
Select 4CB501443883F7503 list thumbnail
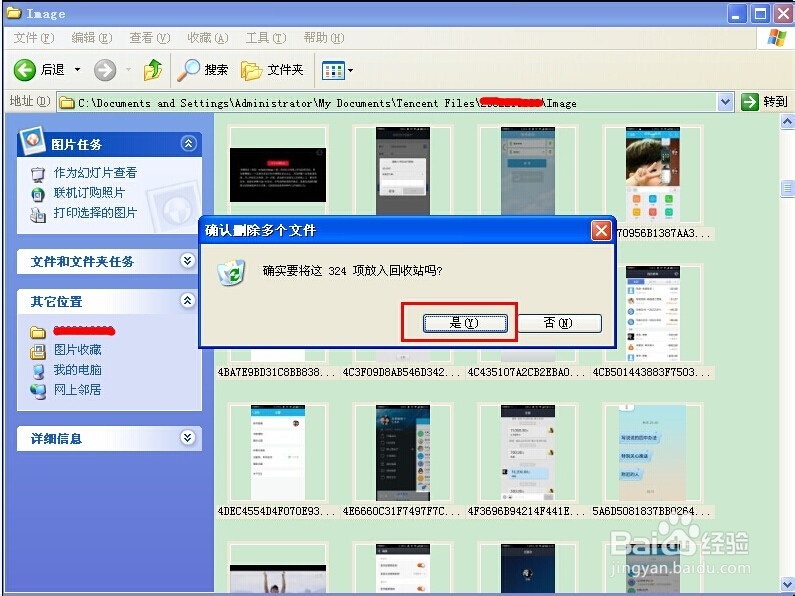[x=653, y=313]
